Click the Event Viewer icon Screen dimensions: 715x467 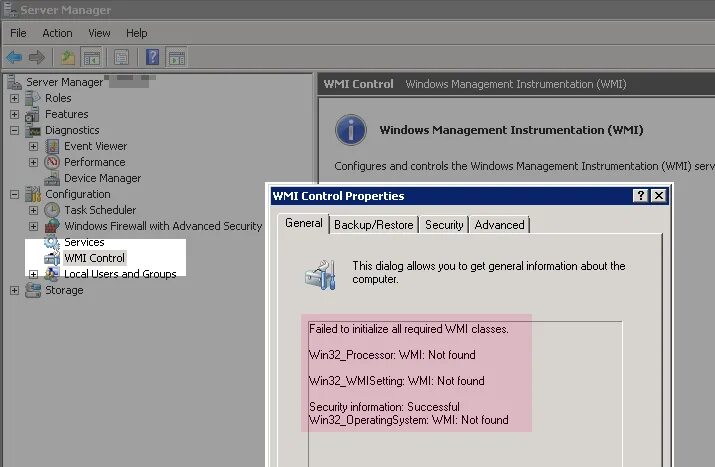pos(52,146)
